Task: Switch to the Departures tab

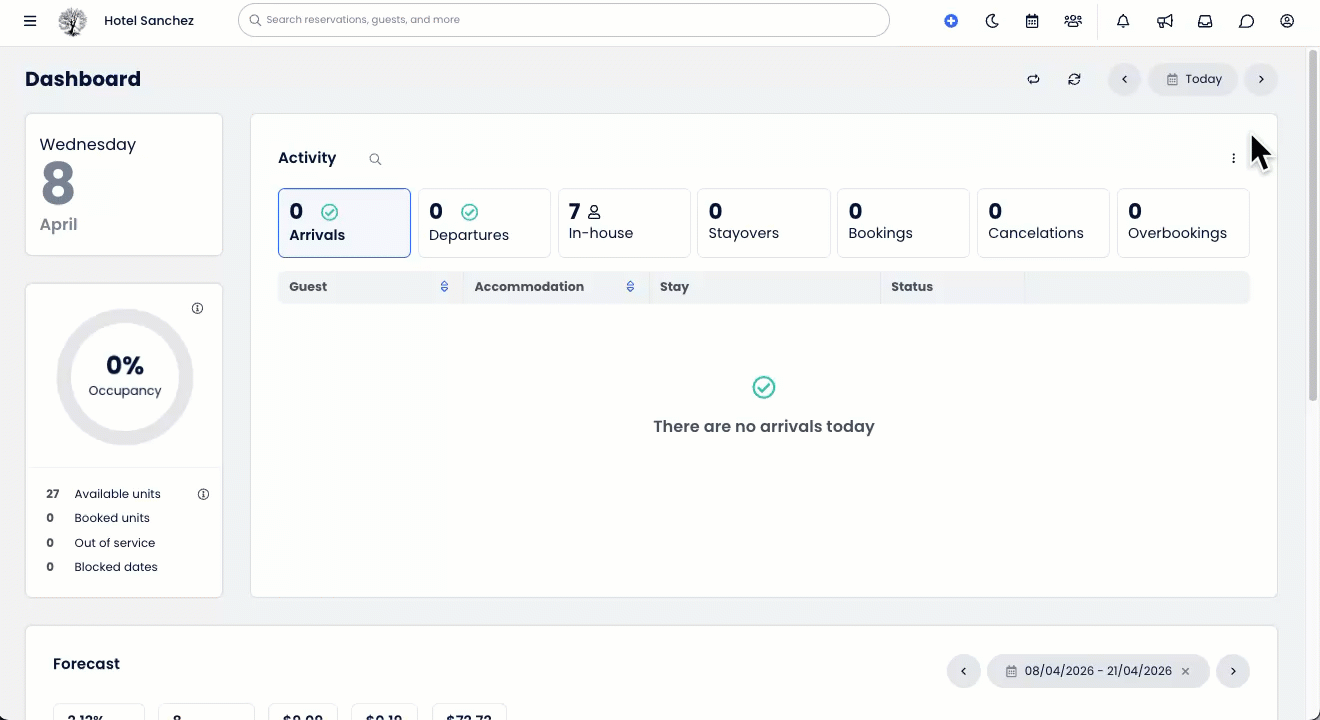Action: click(484, 223)
